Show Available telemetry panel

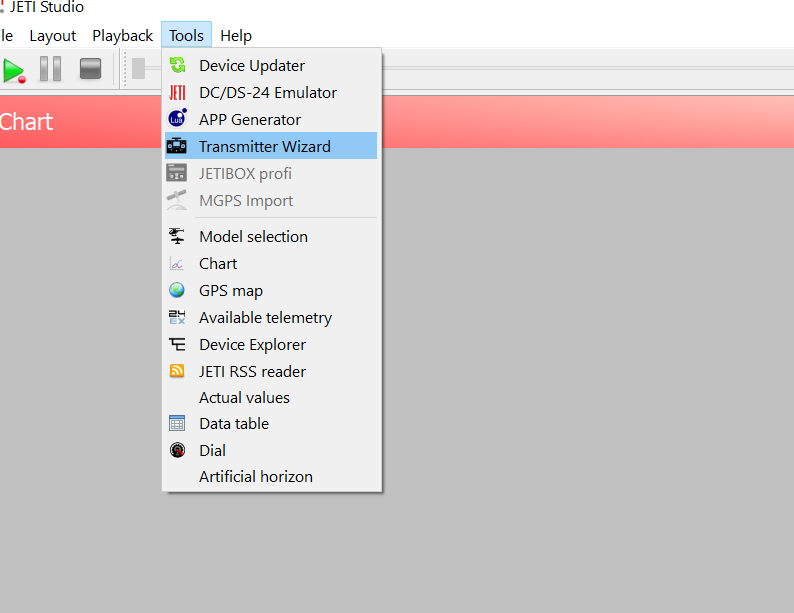coord(271,317)
